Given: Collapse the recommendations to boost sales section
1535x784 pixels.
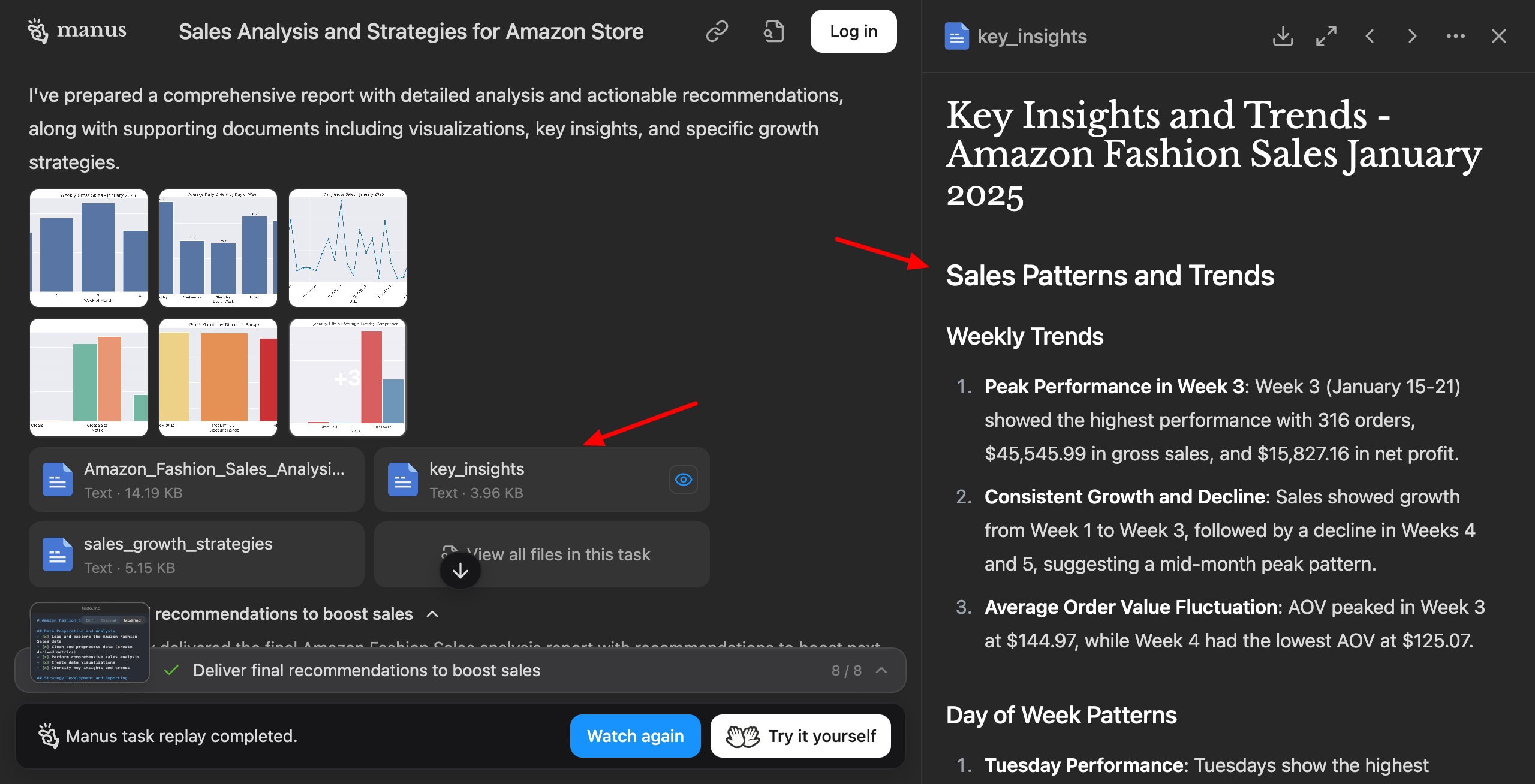Looking at the screenshot, I should coord(432,614).
